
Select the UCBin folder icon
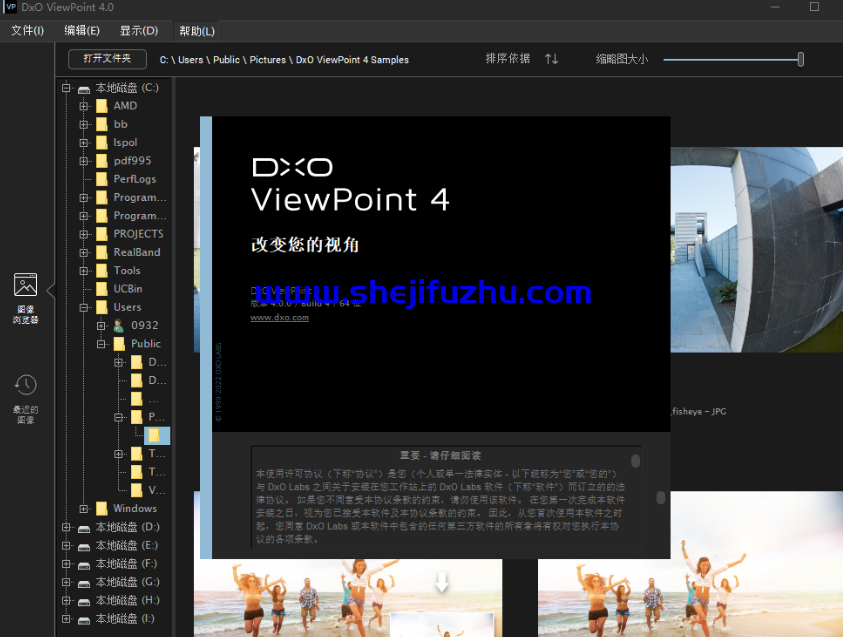102,289
